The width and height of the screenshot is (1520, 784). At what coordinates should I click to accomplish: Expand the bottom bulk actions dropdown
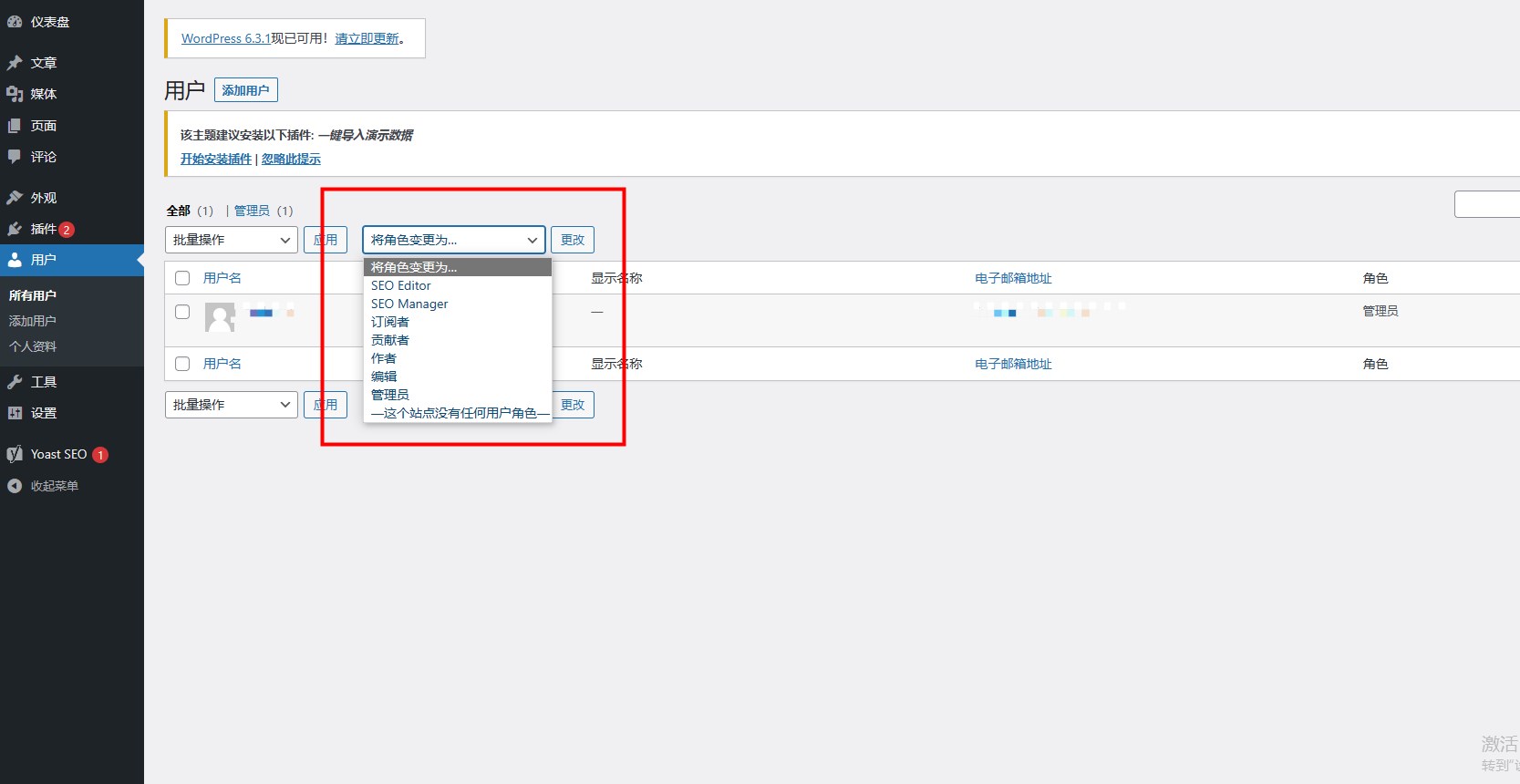pyautogui.click(x=231, y=405)
